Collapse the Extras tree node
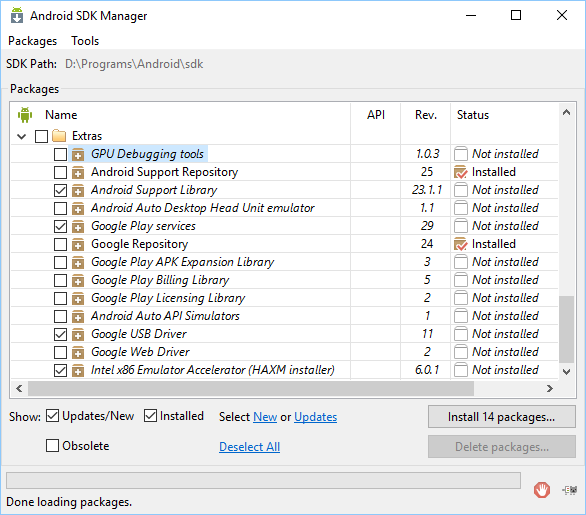Screen dimensions: 586x515 (x=22, y=136)
